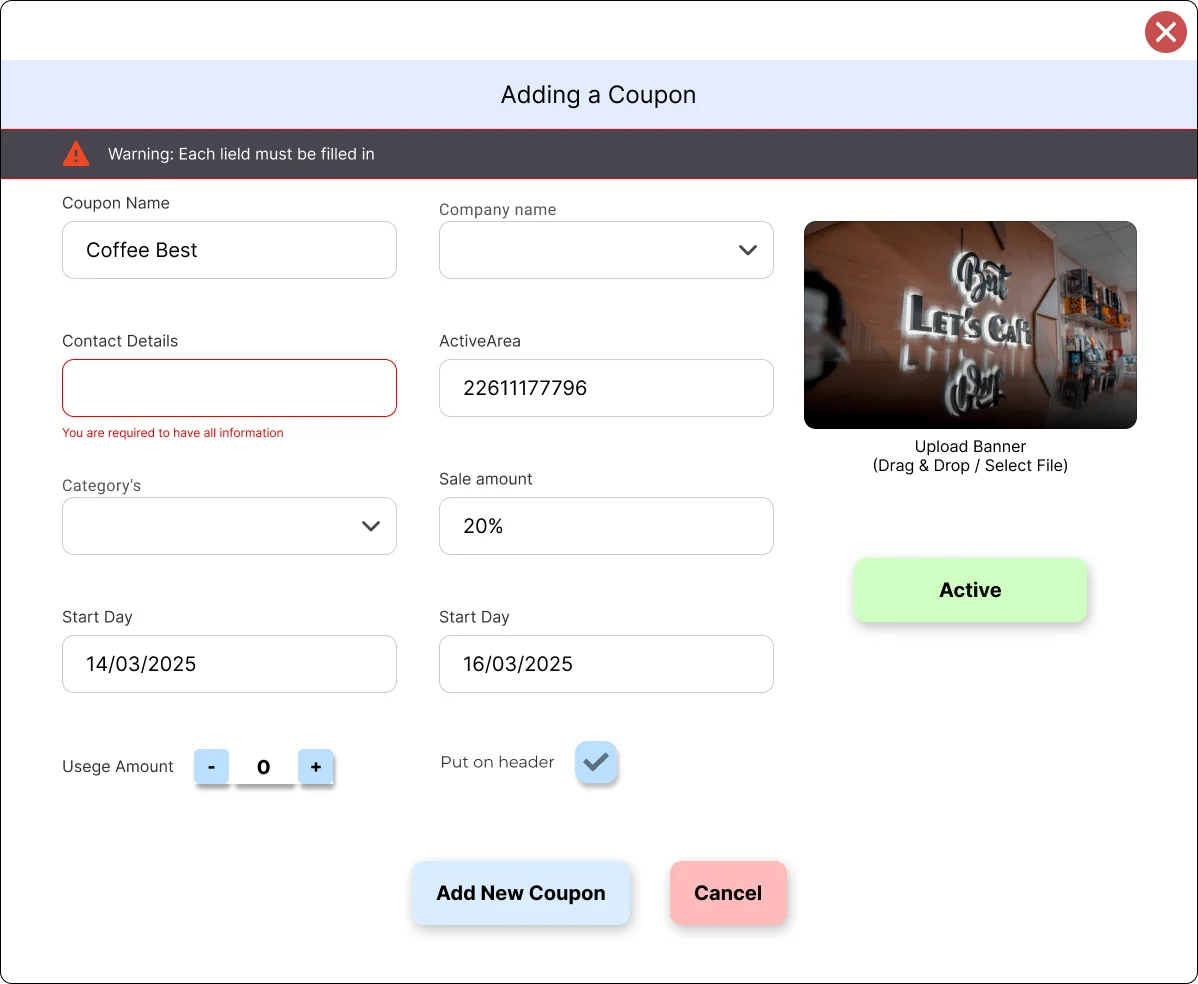Increase Usege Amount with plus button
Viewport: 1198px width, 984px height.
316,766
